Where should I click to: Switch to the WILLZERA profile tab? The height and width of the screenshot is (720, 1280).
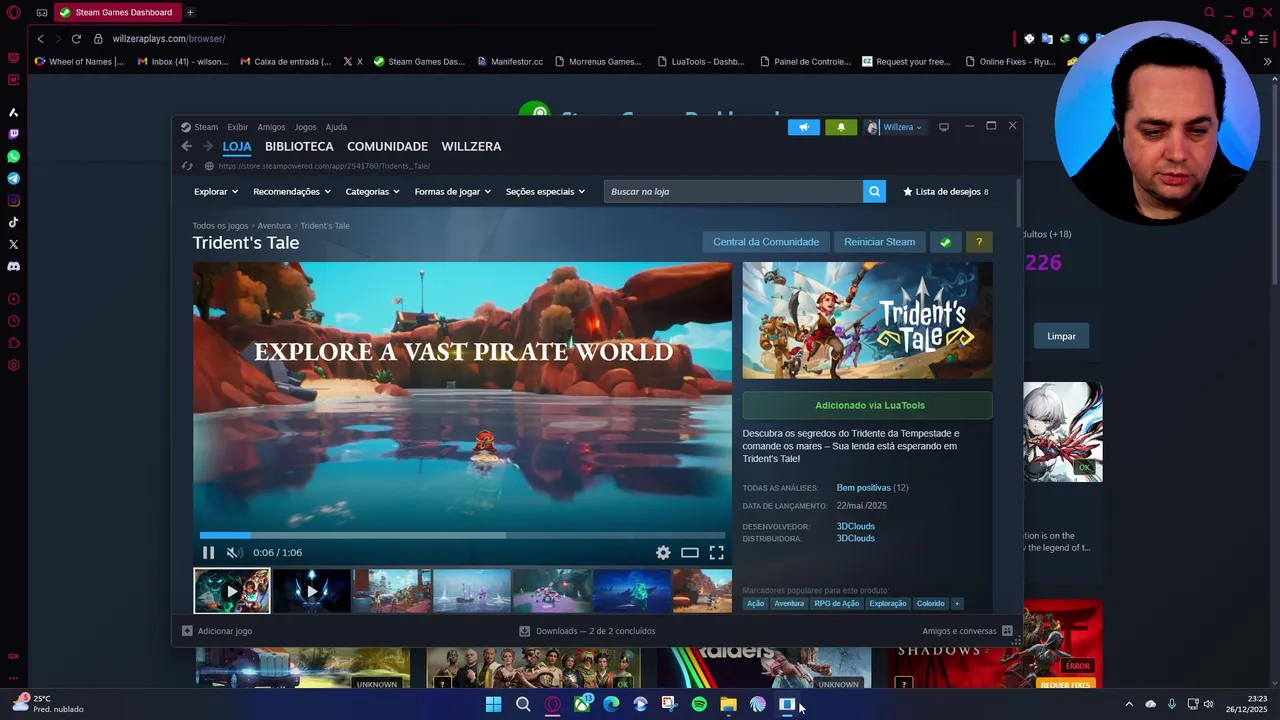[x=471, y=146]
